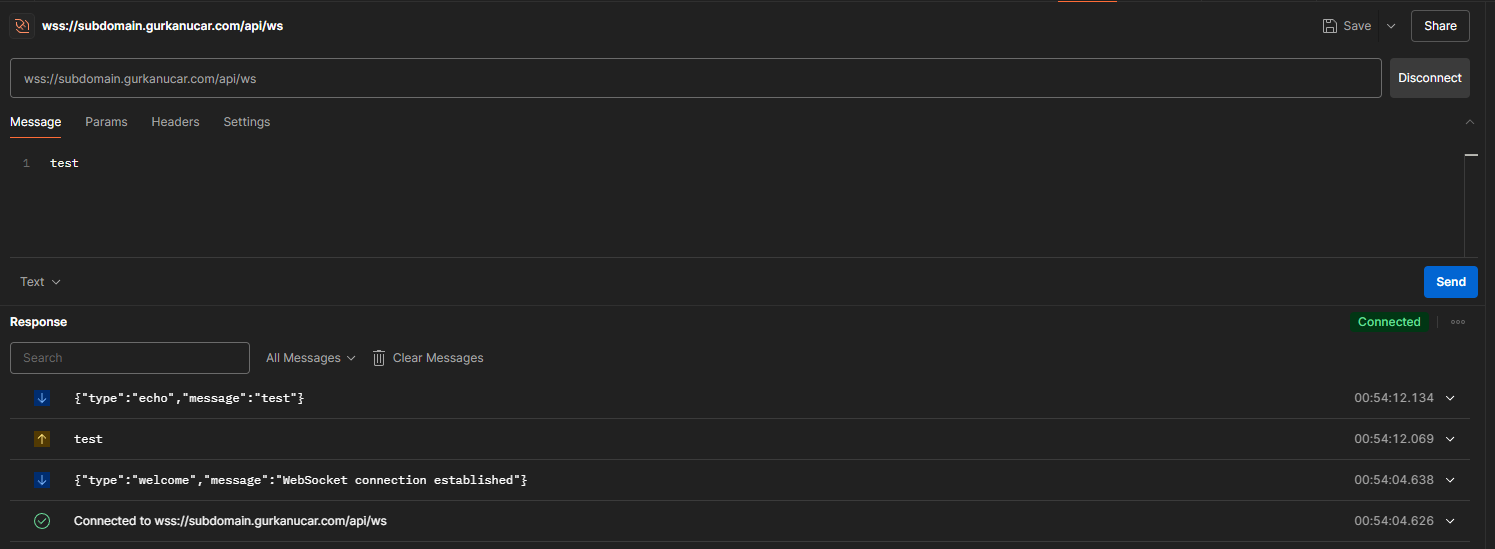Open the All Messages filter dropdown
1495x549 pixels.
coord(311,358)
